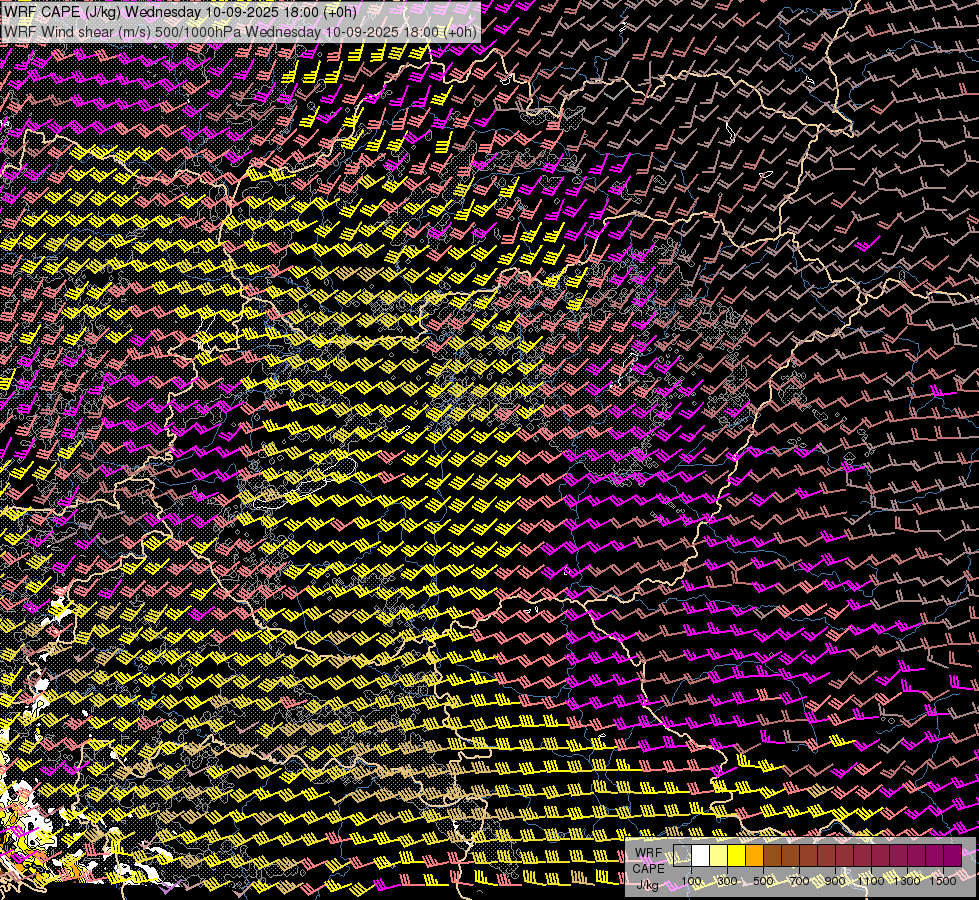Click the 500 value on the legend
This screenshot has width=979, height=900.
tap(763, 881)
